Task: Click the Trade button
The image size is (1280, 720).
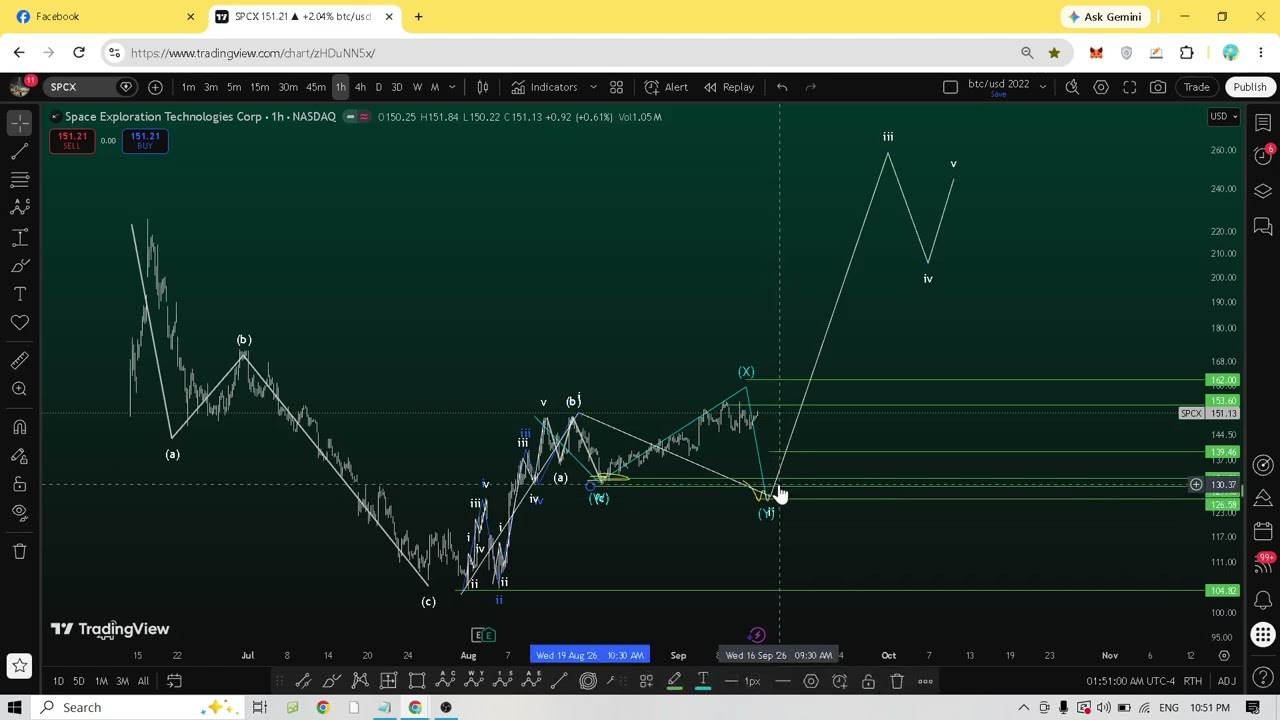Action: [x=1196, y=87]
